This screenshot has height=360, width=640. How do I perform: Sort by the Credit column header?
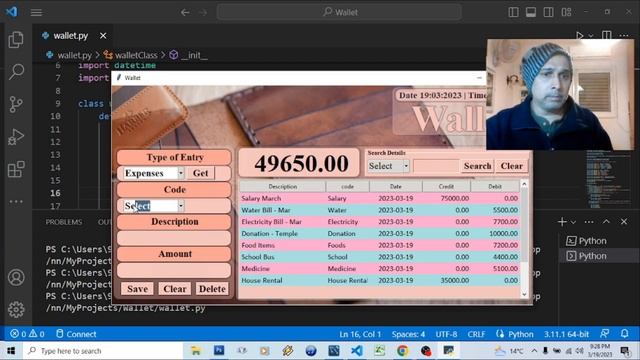(x=446, y=187)
